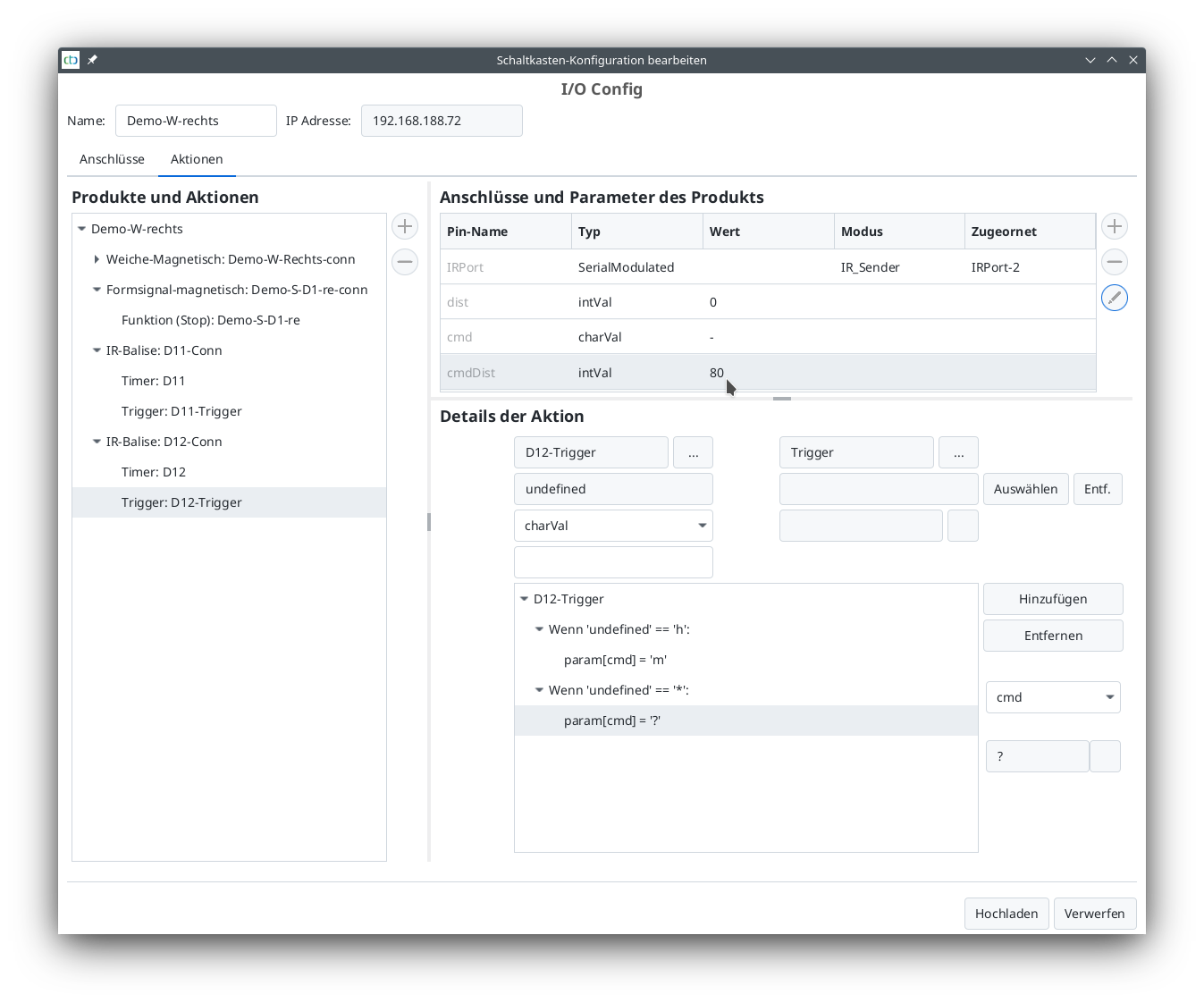
Task: Open the cmd parameter dropdown
Action: (x=1053, y=697)
